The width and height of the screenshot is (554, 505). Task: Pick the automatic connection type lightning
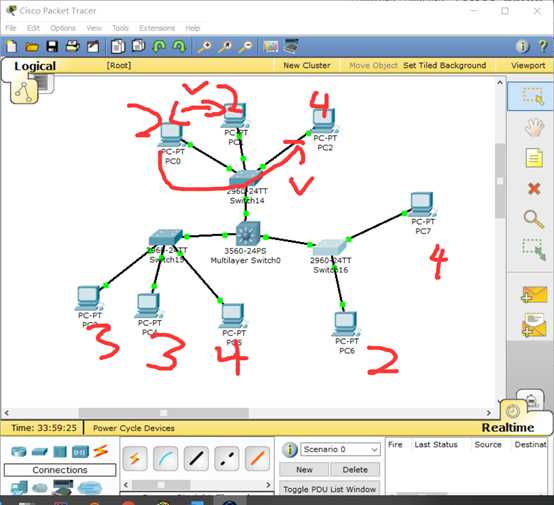[135, 458]
